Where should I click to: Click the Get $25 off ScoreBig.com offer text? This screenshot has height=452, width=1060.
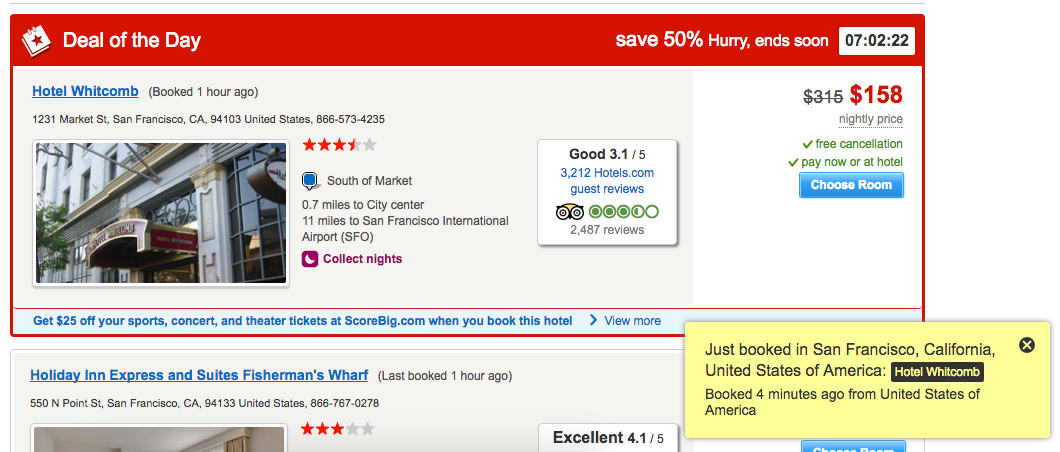tap(303, 321)
